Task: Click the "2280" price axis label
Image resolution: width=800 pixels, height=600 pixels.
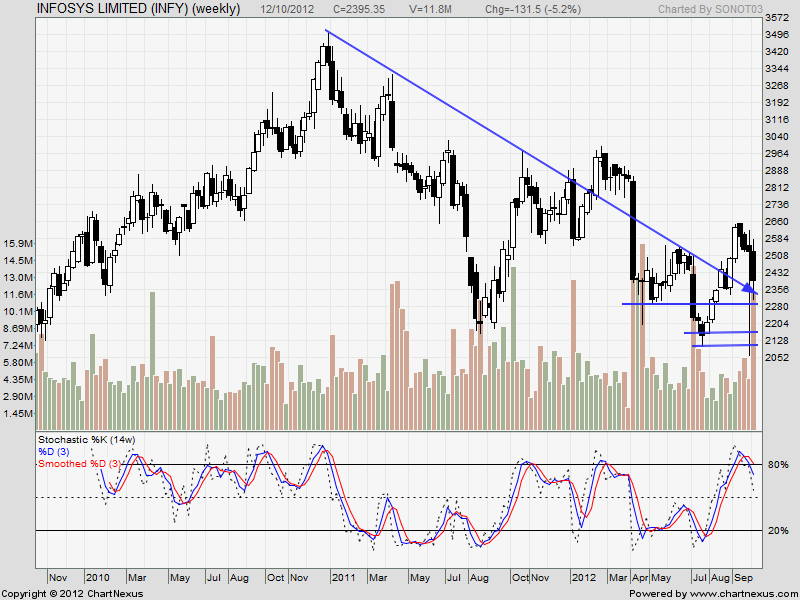Action: coord(777,307)
